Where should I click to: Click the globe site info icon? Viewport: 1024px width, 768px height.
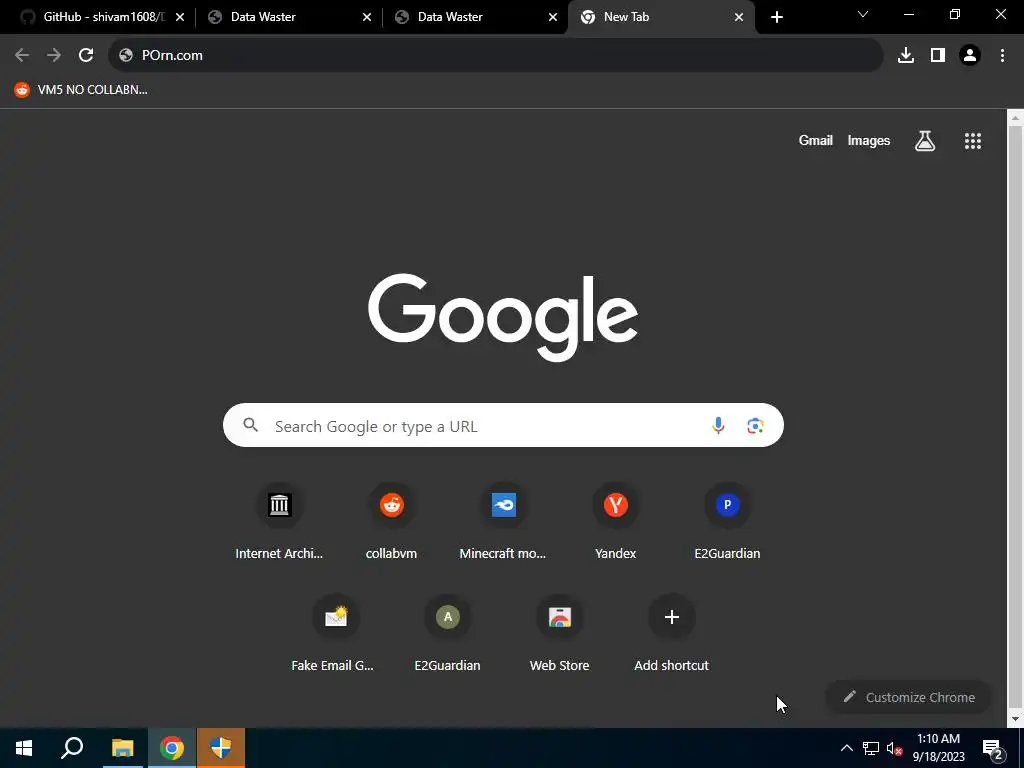126,56
